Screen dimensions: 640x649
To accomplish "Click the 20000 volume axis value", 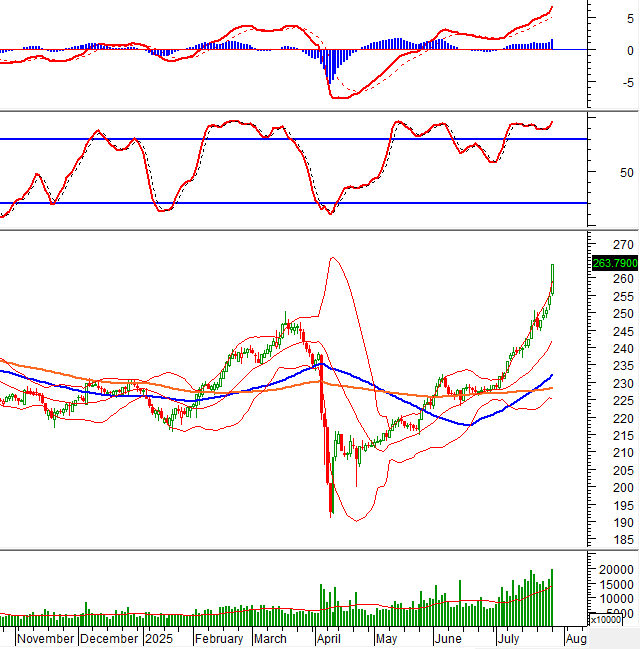I will pos(616,570).
